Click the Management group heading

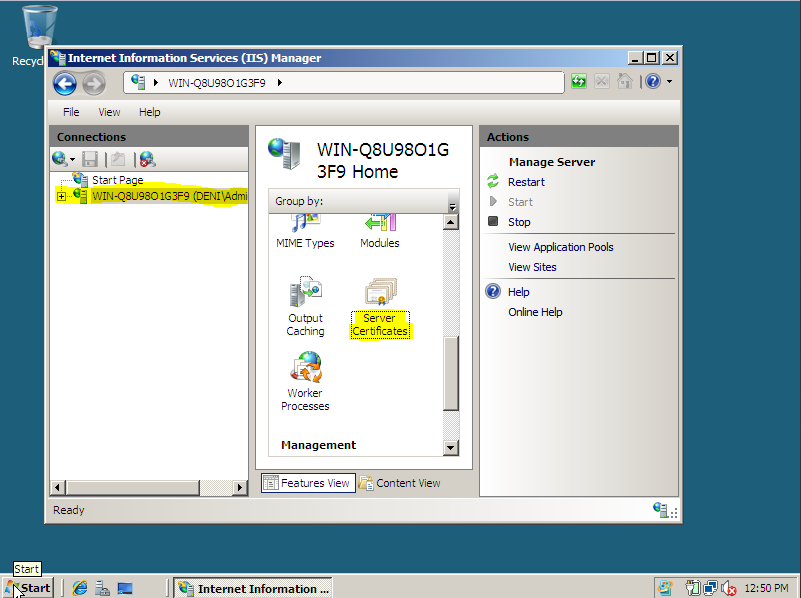click(318, 445)
